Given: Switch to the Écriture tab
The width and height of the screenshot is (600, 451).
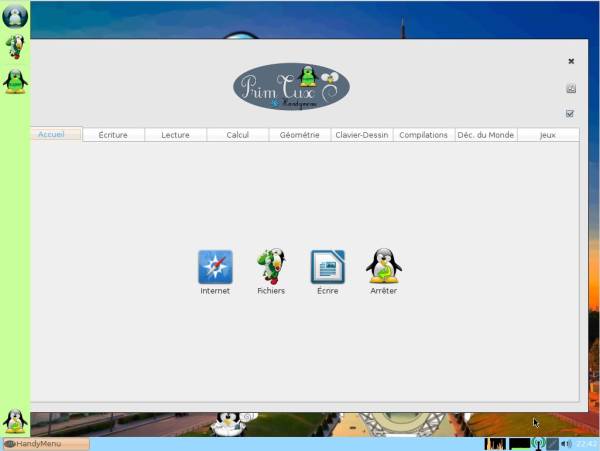Looking at the screenshot, I should coord(113,135).
